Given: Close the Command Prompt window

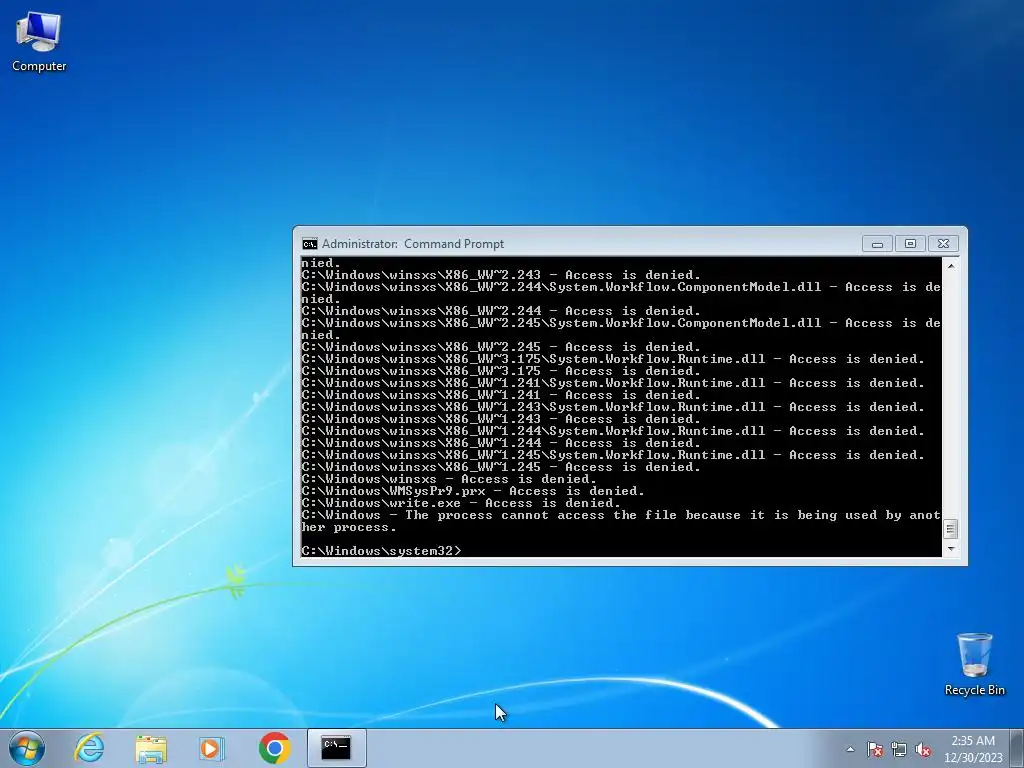Looking at the screenshot, I should point(943,244).
